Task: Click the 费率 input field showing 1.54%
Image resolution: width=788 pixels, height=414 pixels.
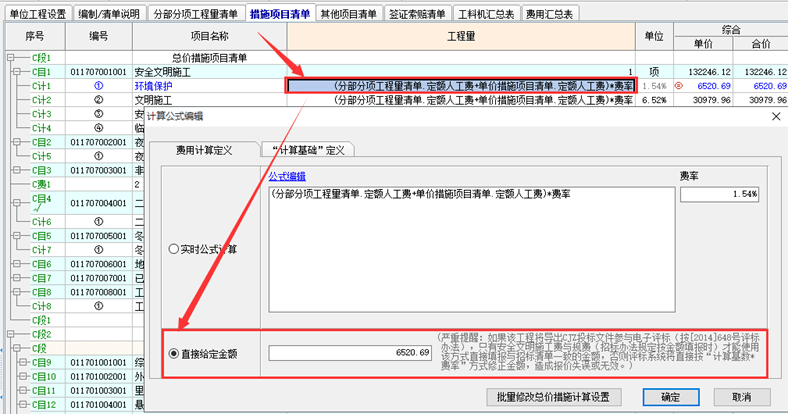Action: (x=719, y=194)
